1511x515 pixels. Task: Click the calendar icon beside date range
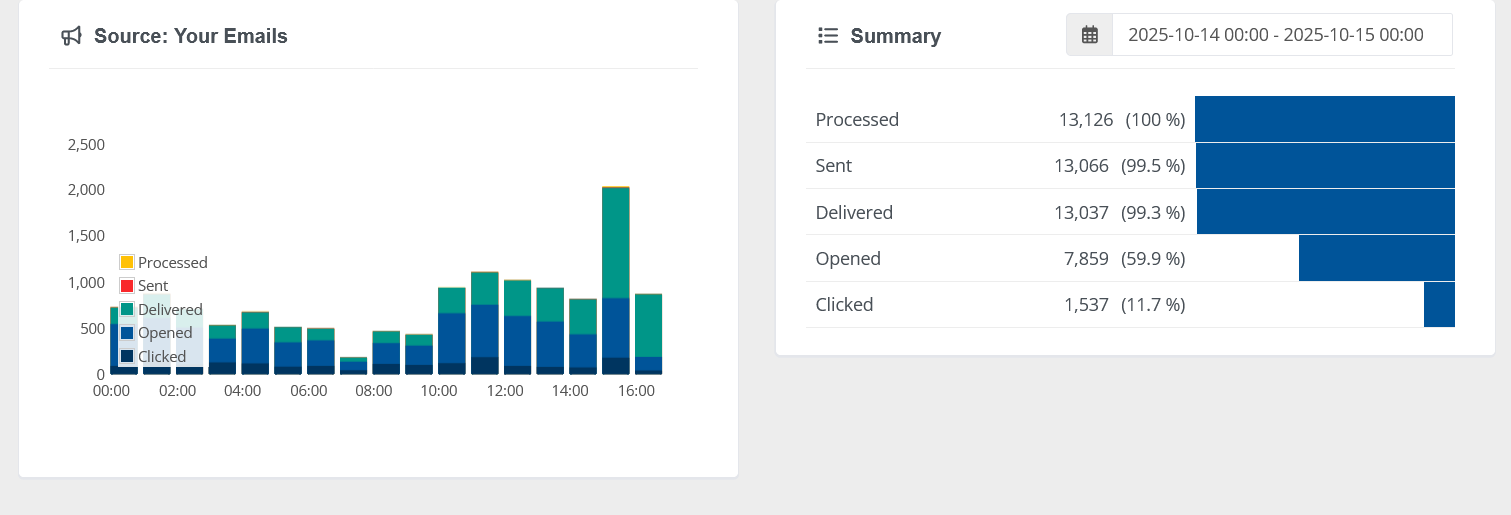pos(1089,35)
